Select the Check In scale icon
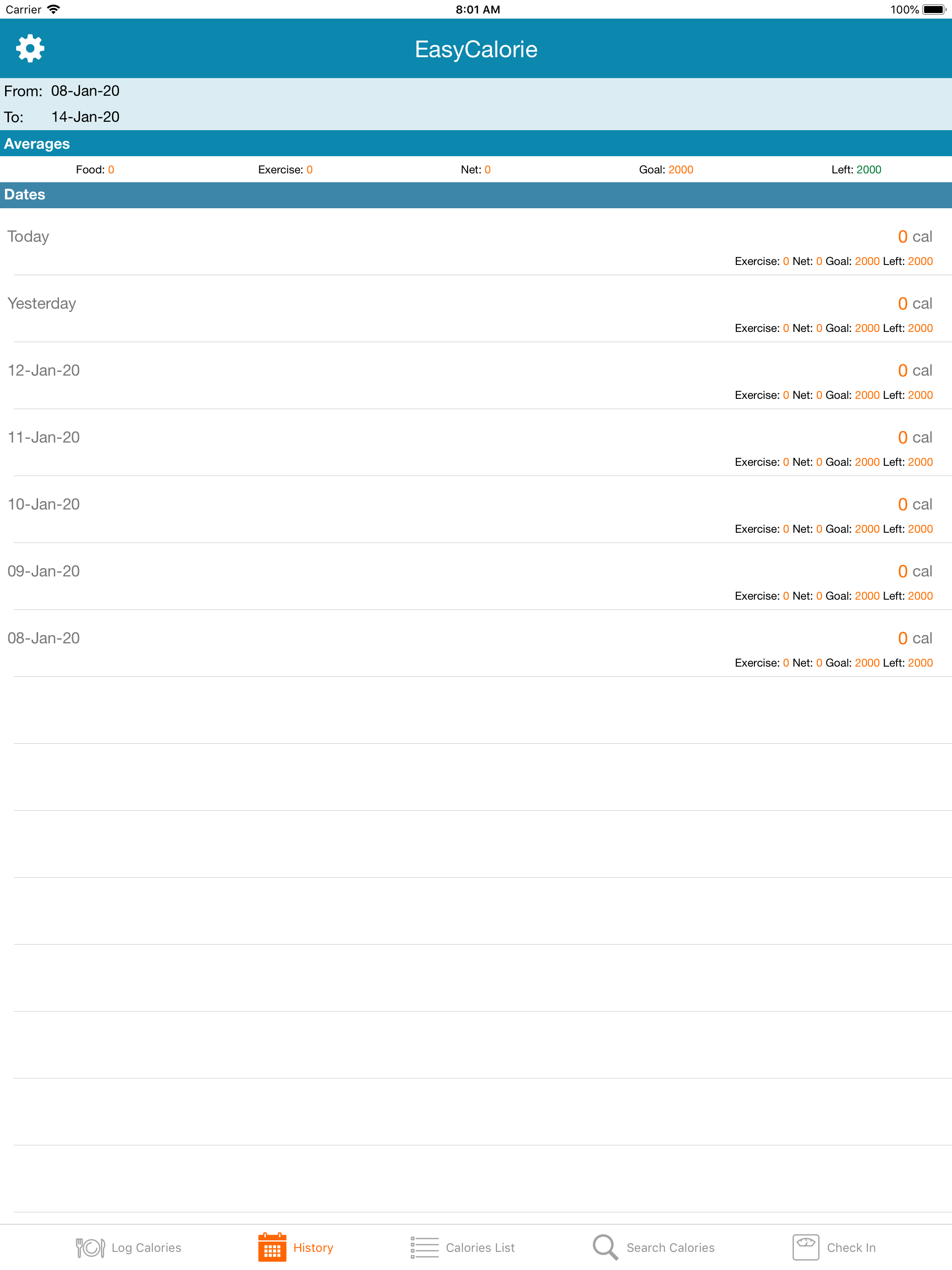Image resolution: width=952 pixels, height=1270 pixels. pos(806,1247)
